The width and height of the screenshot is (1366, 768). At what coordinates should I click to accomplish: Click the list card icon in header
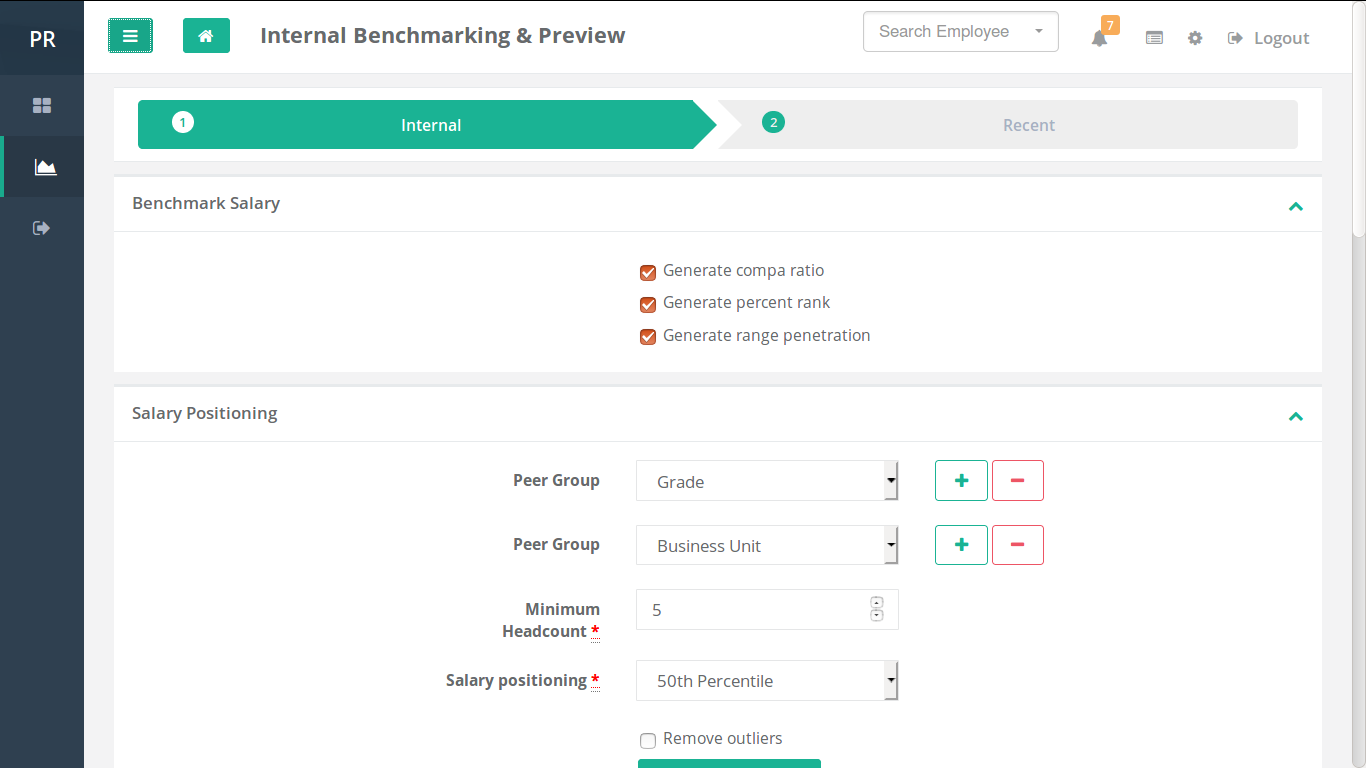1154,38
